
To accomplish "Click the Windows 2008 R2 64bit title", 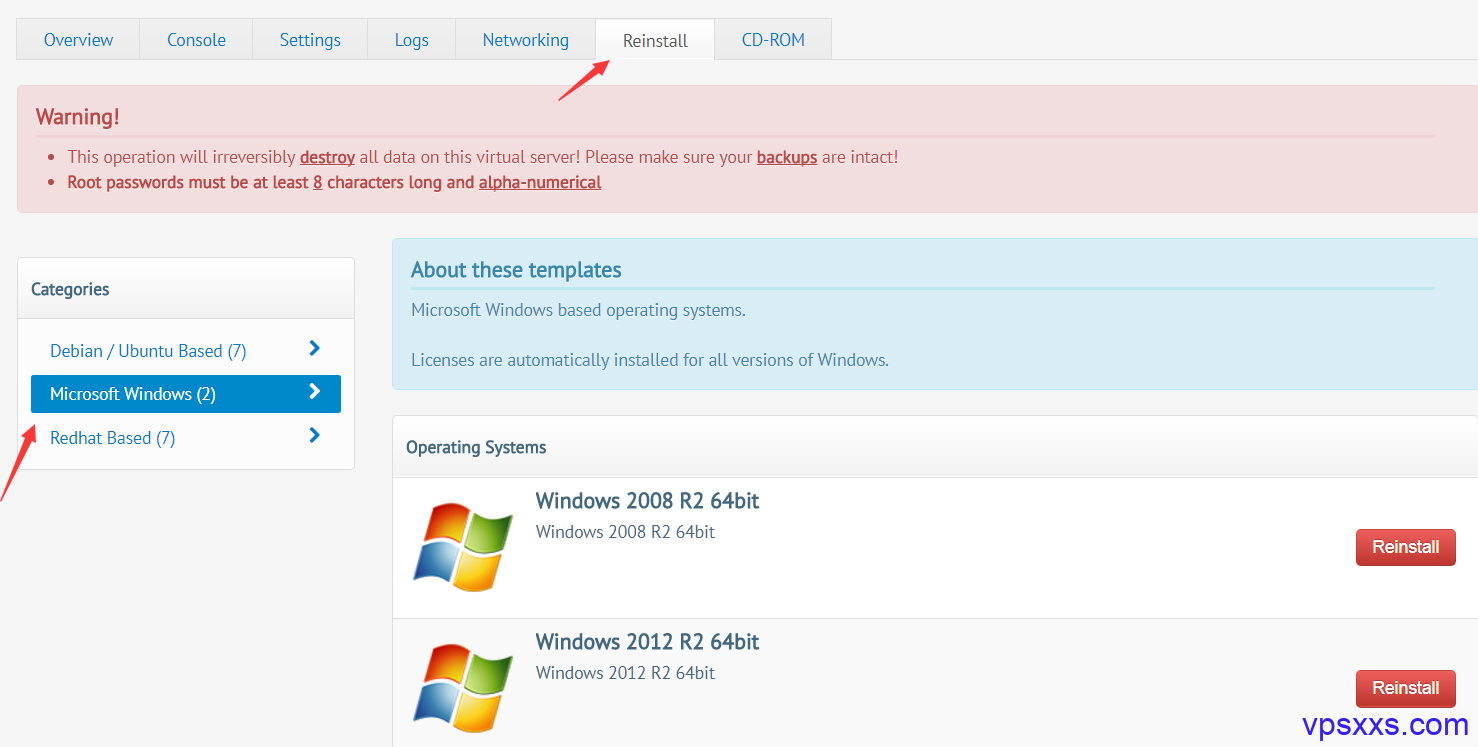I will coord(647,501).
